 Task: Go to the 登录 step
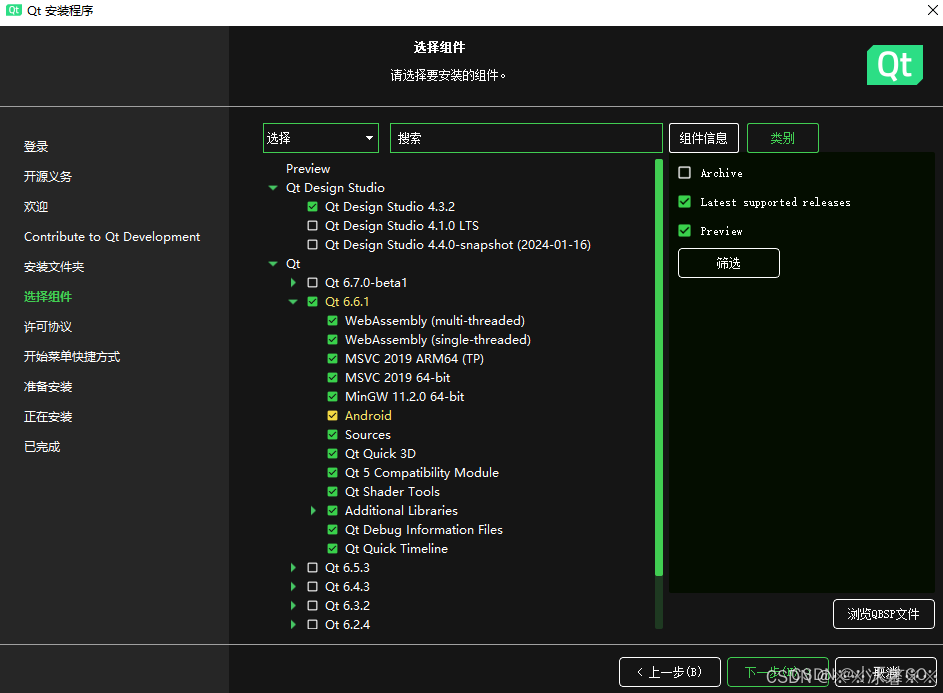coord(36,147)
